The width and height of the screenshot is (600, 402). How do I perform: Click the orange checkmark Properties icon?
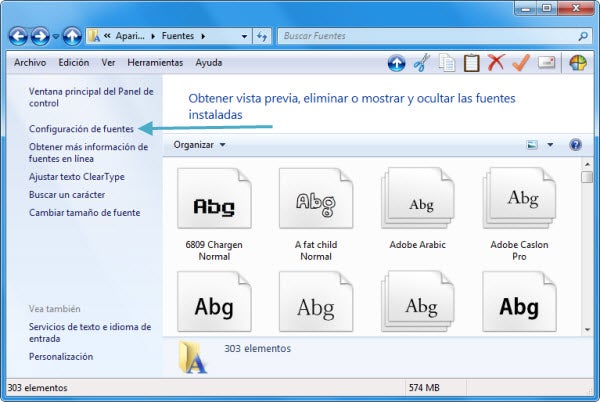point(520,63)
